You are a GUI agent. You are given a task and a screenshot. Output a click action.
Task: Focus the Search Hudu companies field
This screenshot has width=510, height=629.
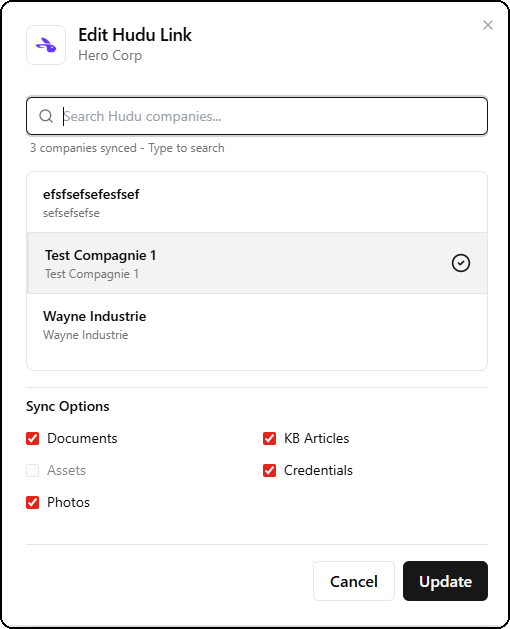coord(257,116)
